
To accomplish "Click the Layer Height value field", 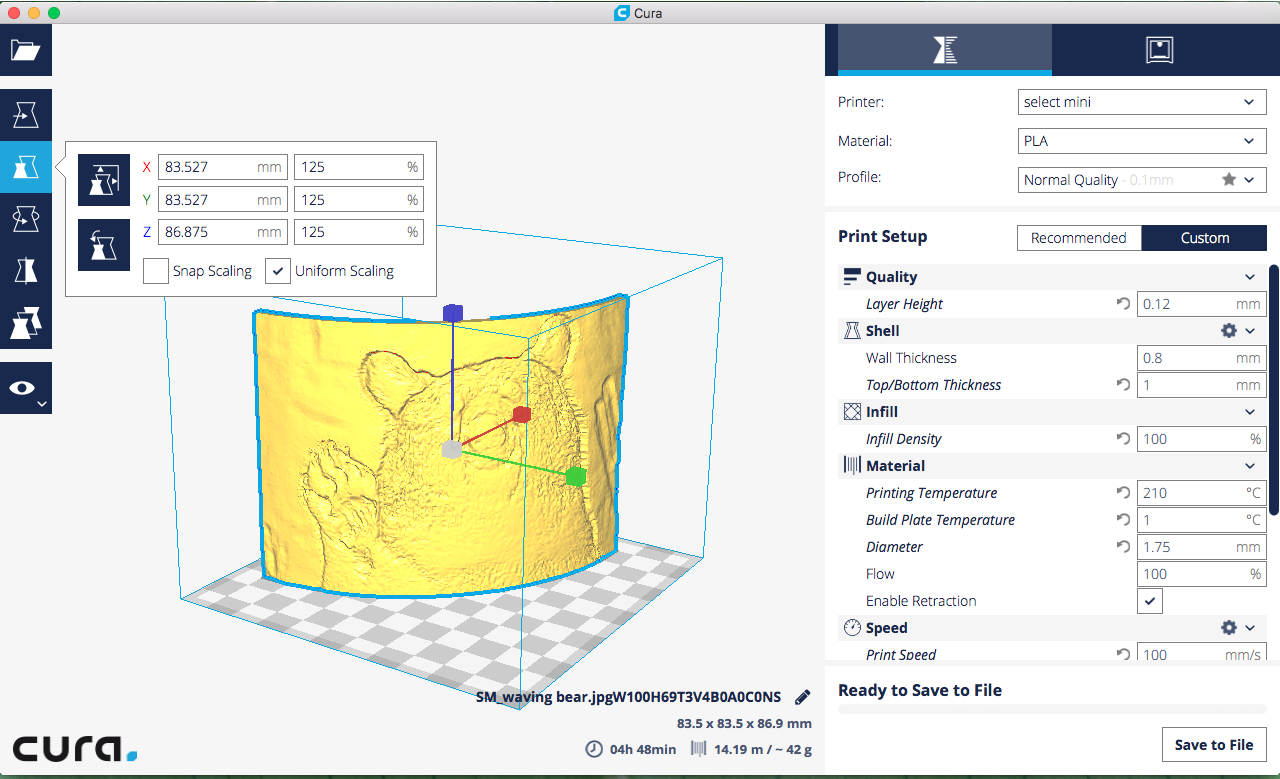I will click(x=1202, y=304).
